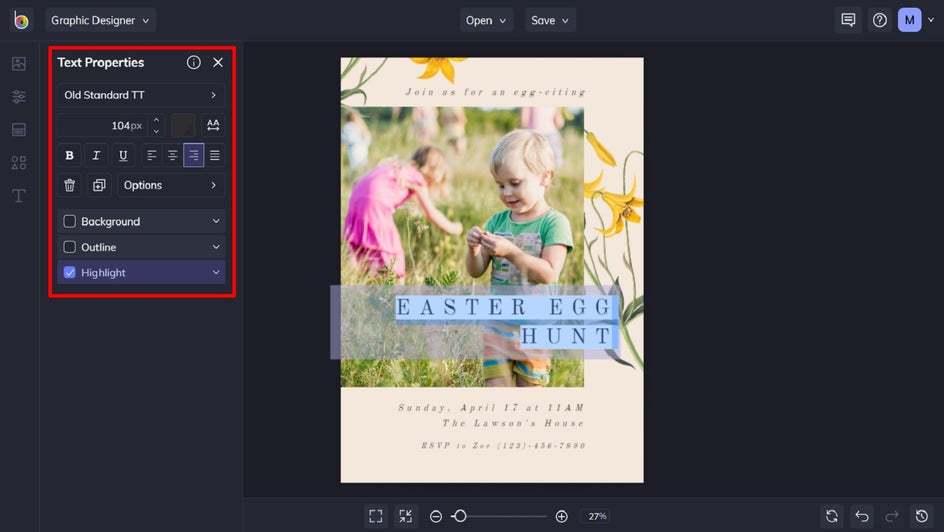Viewport: 944px width, 532px height.
Task: Open the Old Standard TT font selector
Action: 141,95
